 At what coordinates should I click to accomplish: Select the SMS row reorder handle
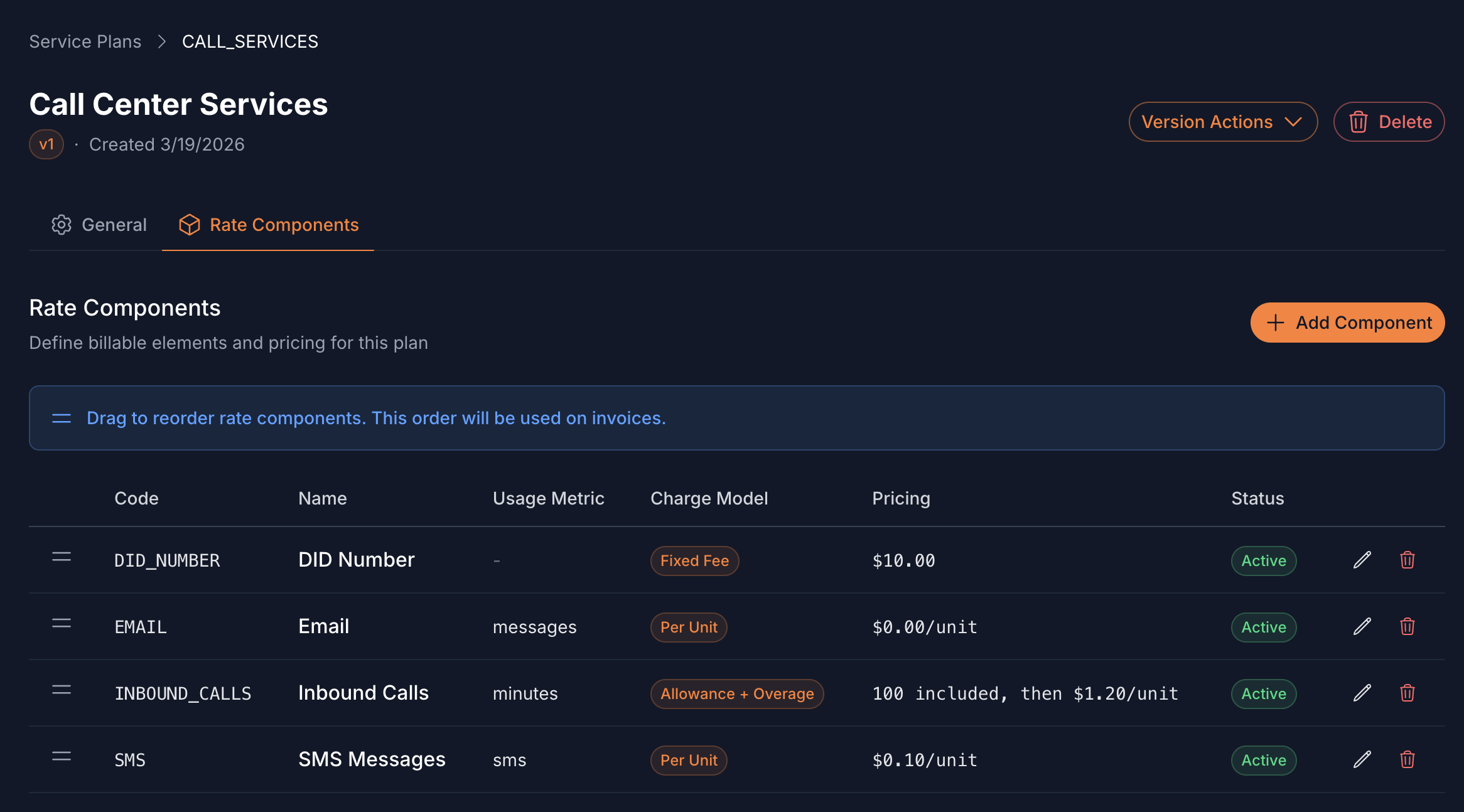(x=62, y=757)
